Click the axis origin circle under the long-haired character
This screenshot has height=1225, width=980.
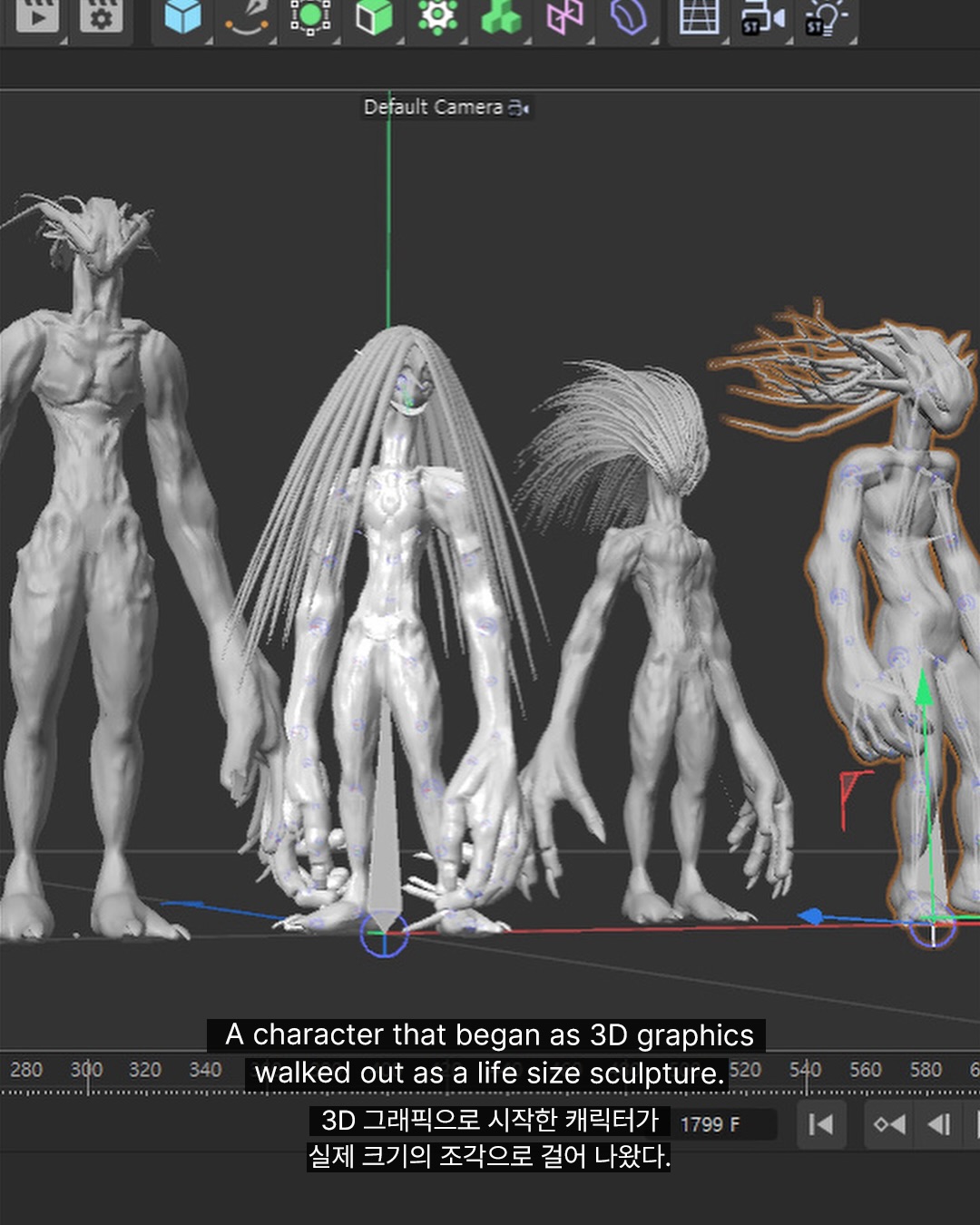384,935
